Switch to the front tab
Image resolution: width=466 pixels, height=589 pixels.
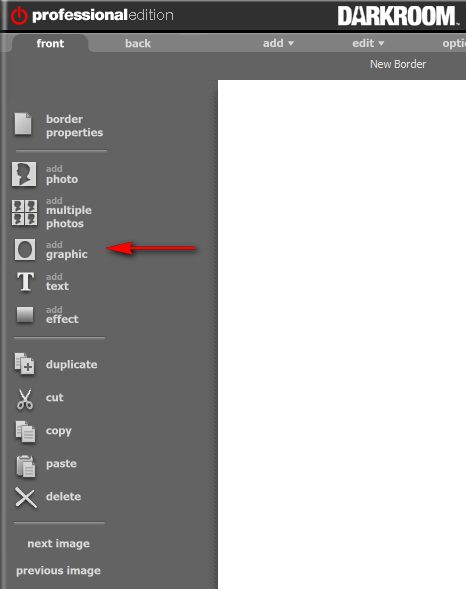coord(50,43)
